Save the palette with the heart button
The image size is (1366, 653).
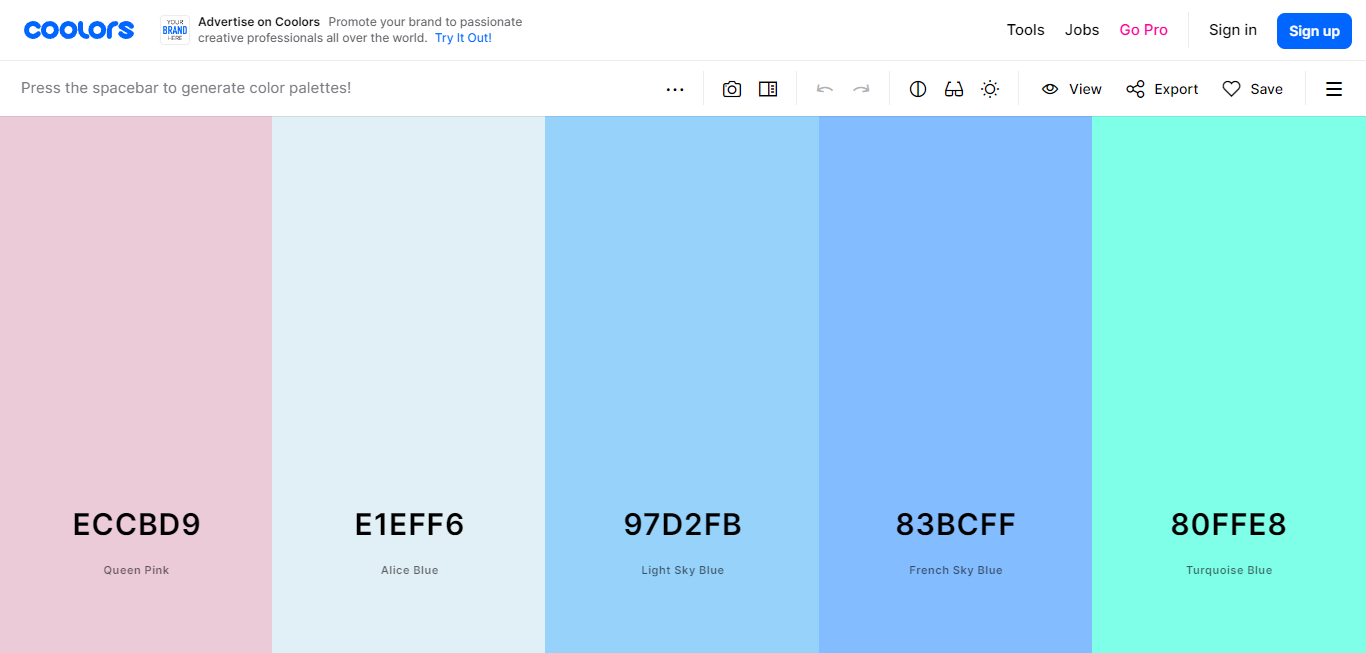pyautogui.click(x=1253, y=89)
